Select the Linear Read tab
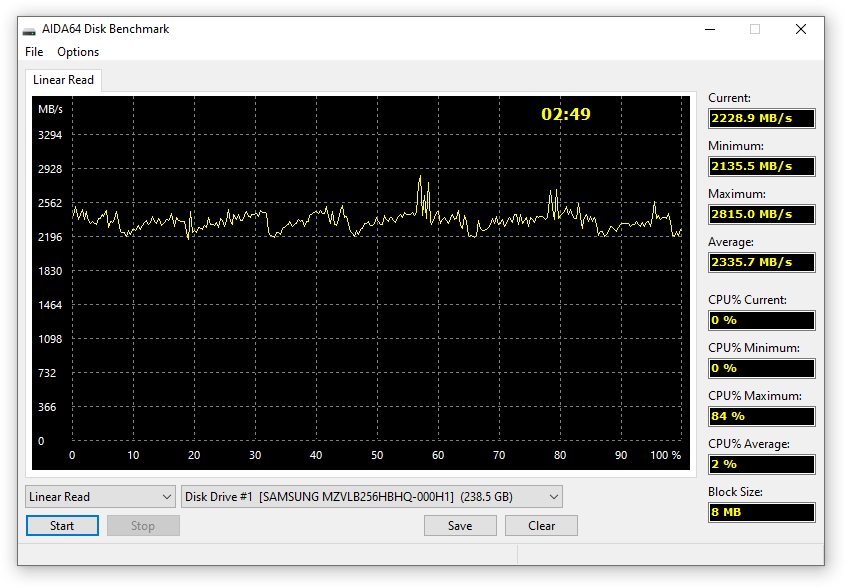This screenshot has width=846, height=588. (63, 80)
